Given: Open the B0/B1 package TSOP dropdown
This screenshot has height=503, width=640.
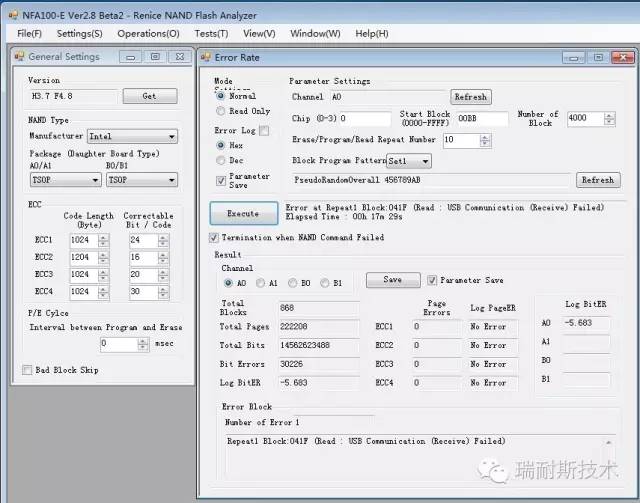Looking at the screenshot, I should (142, 180).
